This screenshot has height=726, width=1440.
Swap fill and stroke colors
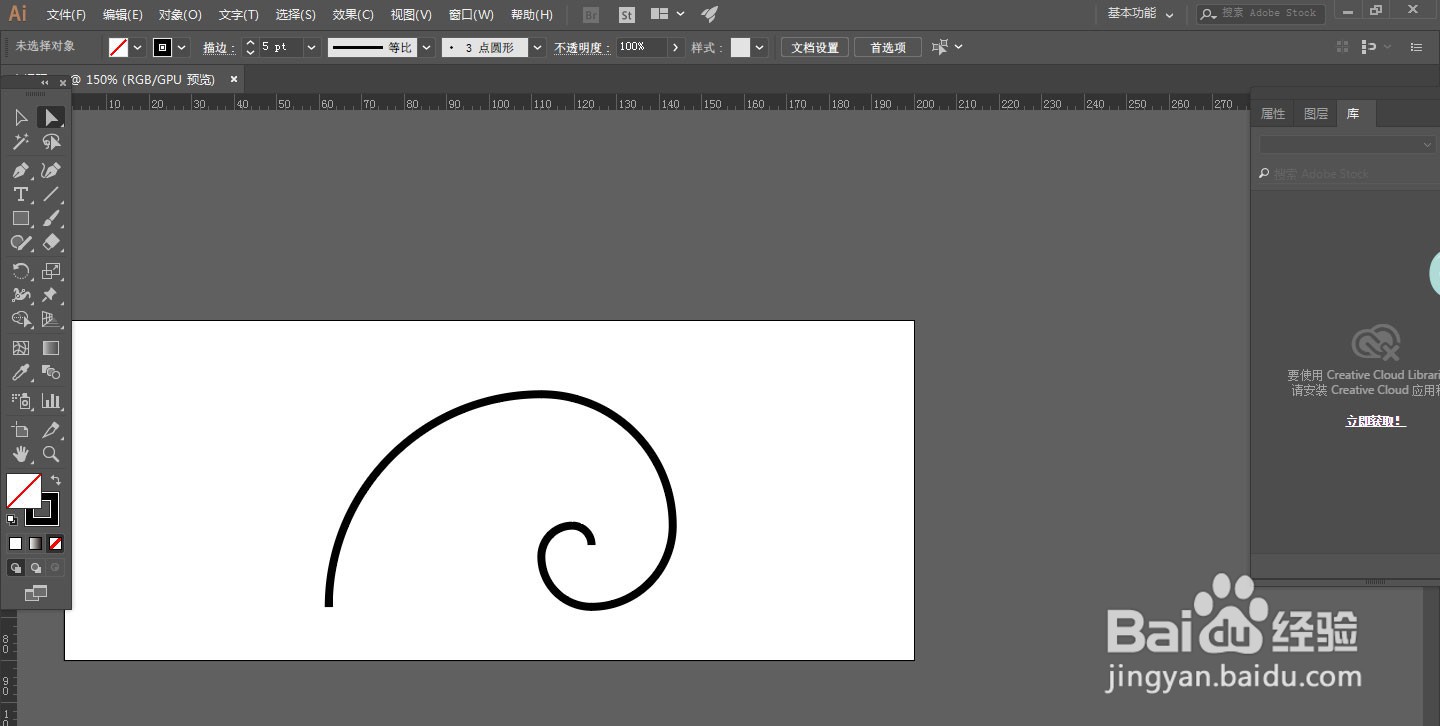point(56,480)
